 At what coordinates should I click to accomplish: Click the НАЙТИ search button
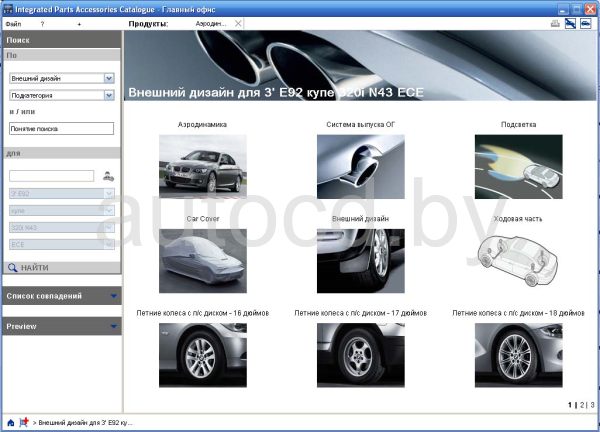[62, 267]
